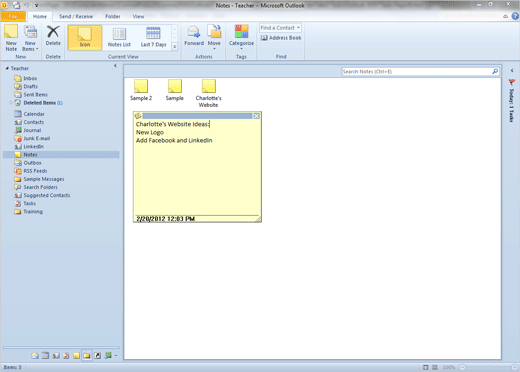Switch to Mail via bottom nav icon
Image resolution: width=520 pixels, height=372 pixels.
click(x=35, y=356)
